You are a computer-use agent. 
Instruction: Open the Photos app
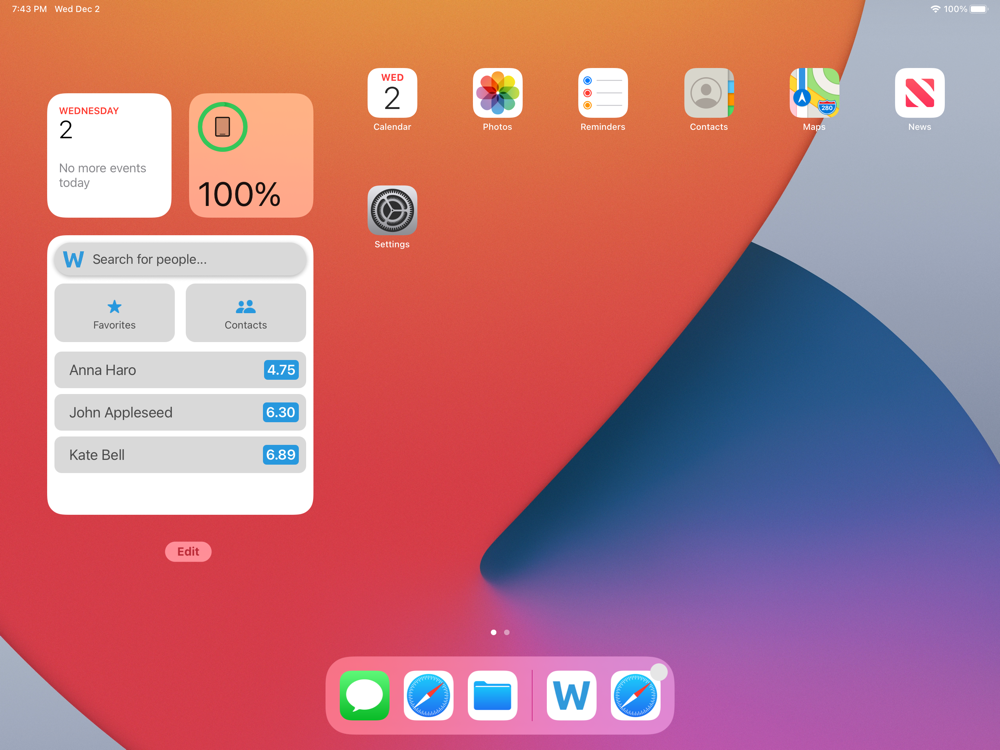click(497, 93)
